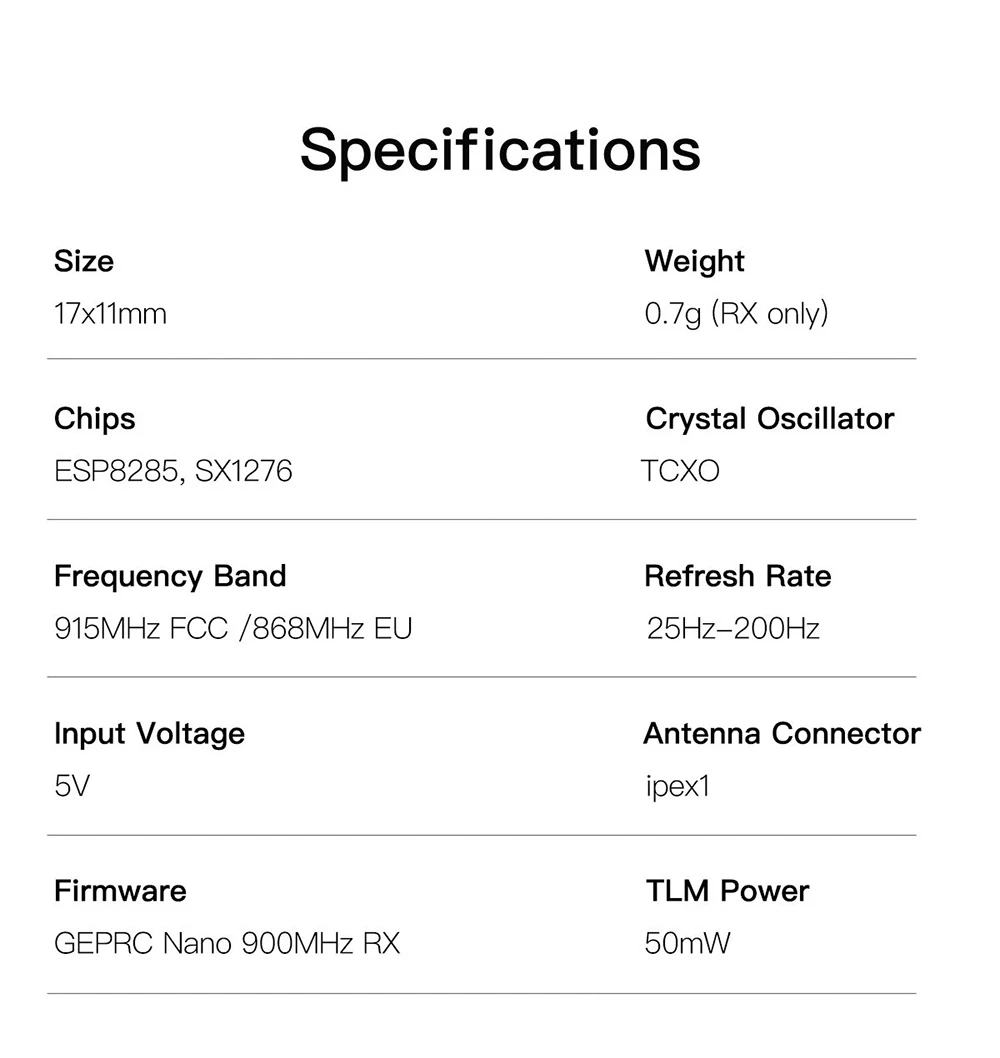Click the 915MHz FCC /868MHz EU text
1000x1058 pixels.
233,629
